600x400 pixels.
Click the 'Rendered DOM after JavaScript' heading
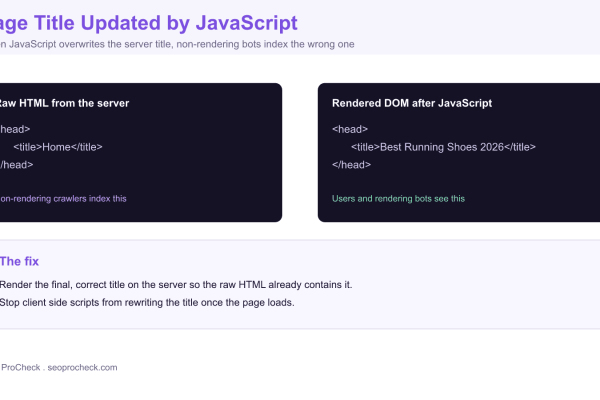412,103
